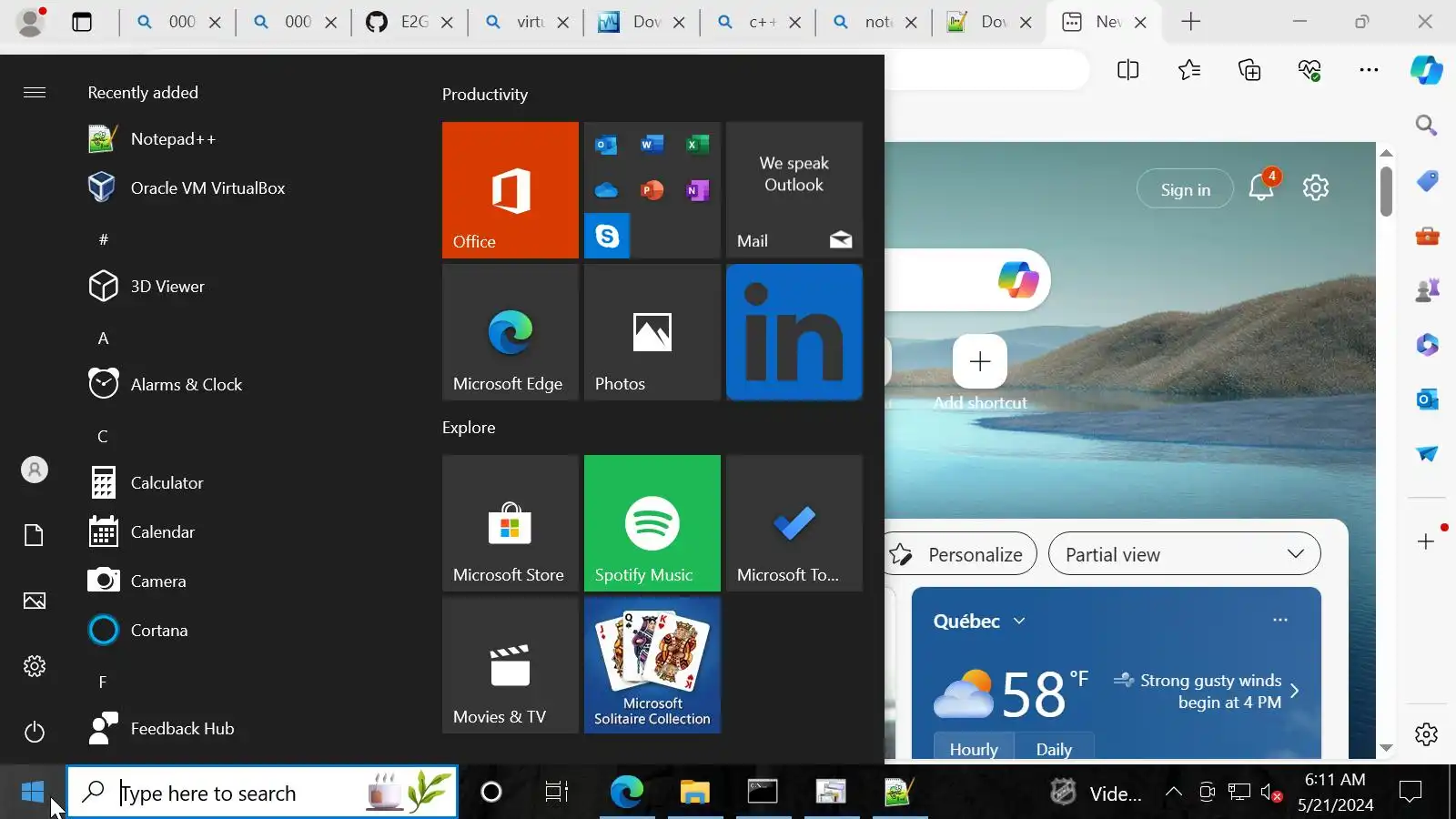This screenshot has height=819, width=1456.
Task: Open Copilot in Edge toolbar
Action: pos(1426,70)
